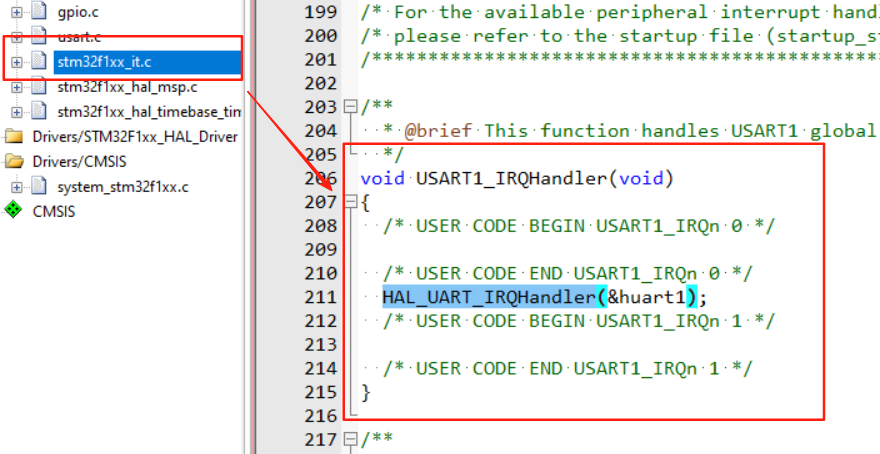
Task: Click the closing brace on line 215
Action: click(365, 392)
